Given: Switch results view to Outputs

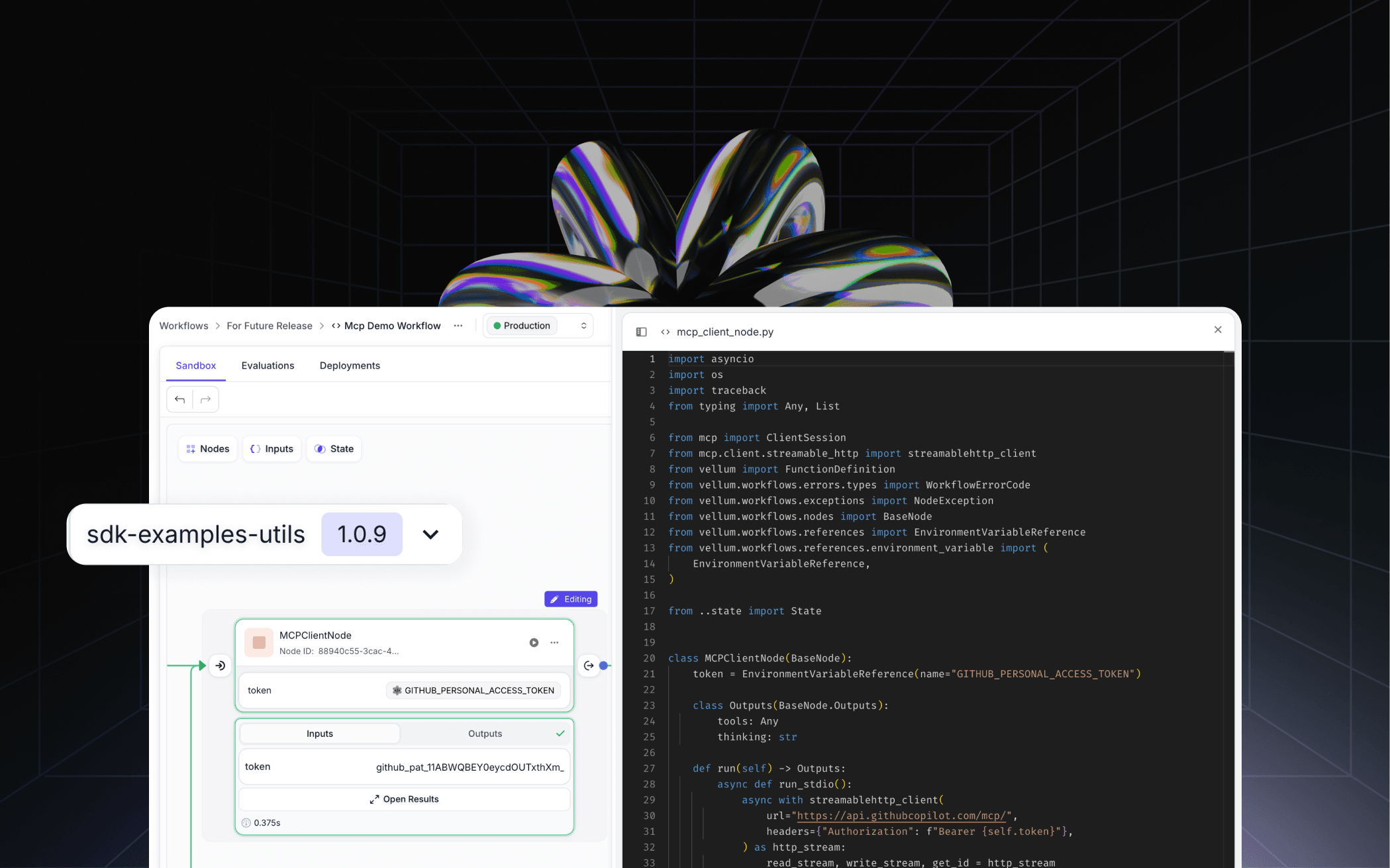Looking at the screenshot, I should coord(485,733).
